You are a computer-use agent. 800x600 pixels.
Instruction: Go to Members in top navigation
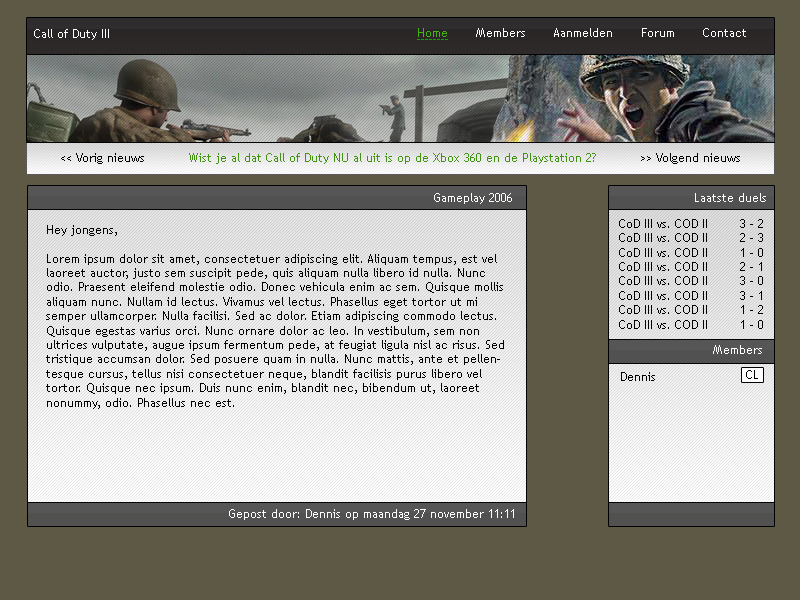tap(500, 33)
